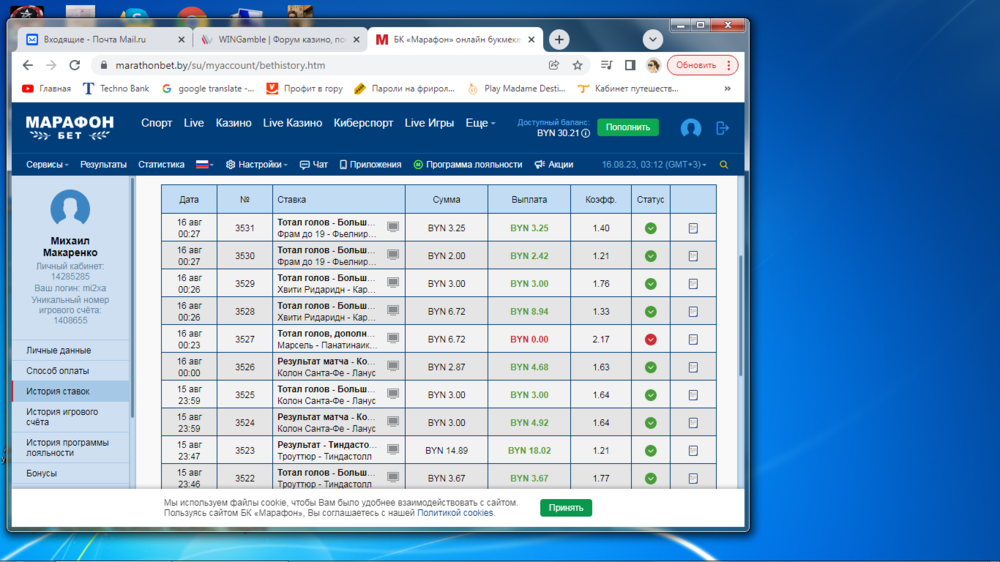Expand the Сервисы dropdown menu

coord(47,165)
